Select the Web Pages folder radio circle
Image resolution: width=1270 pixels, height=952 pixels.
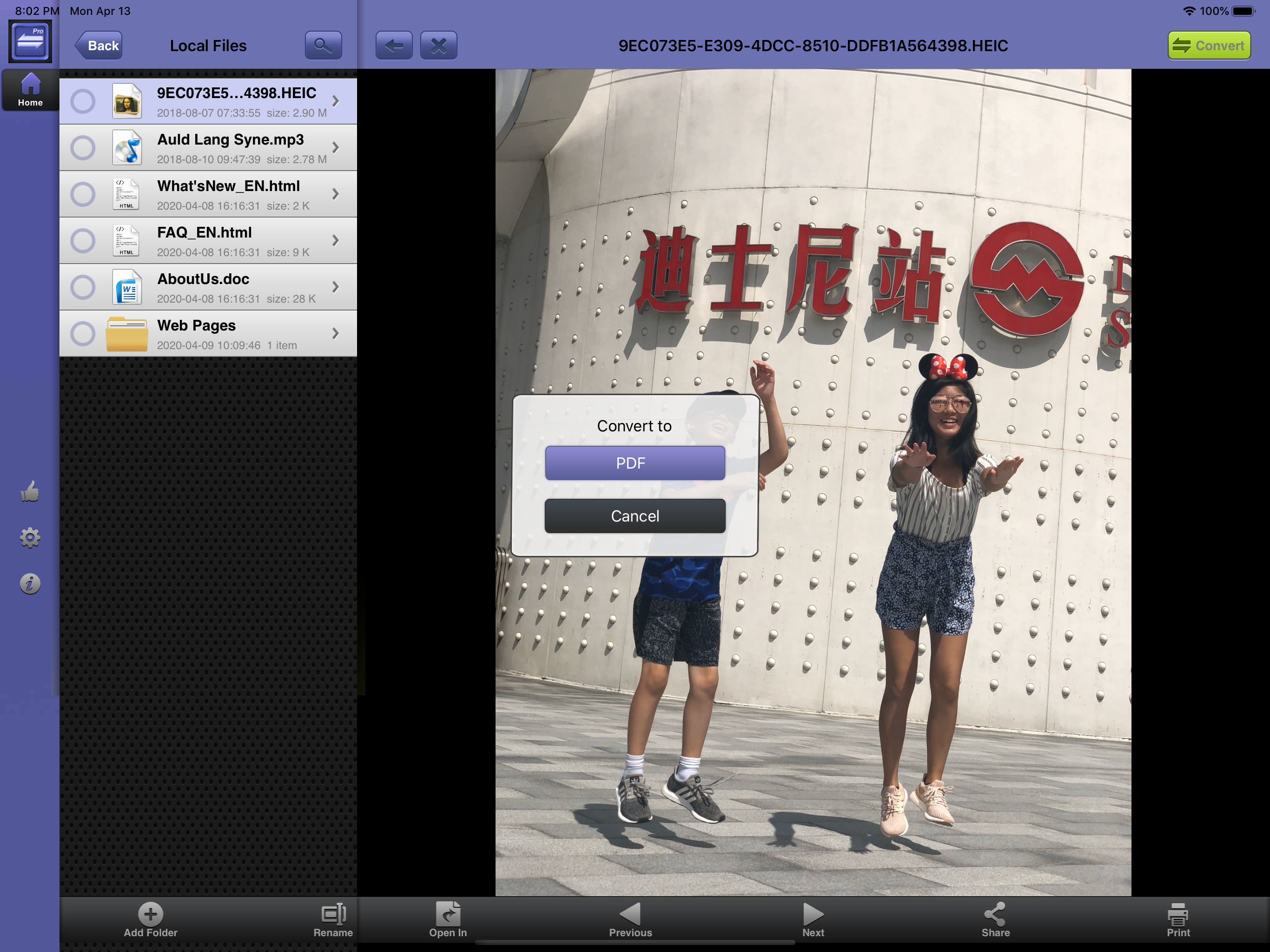83,334
